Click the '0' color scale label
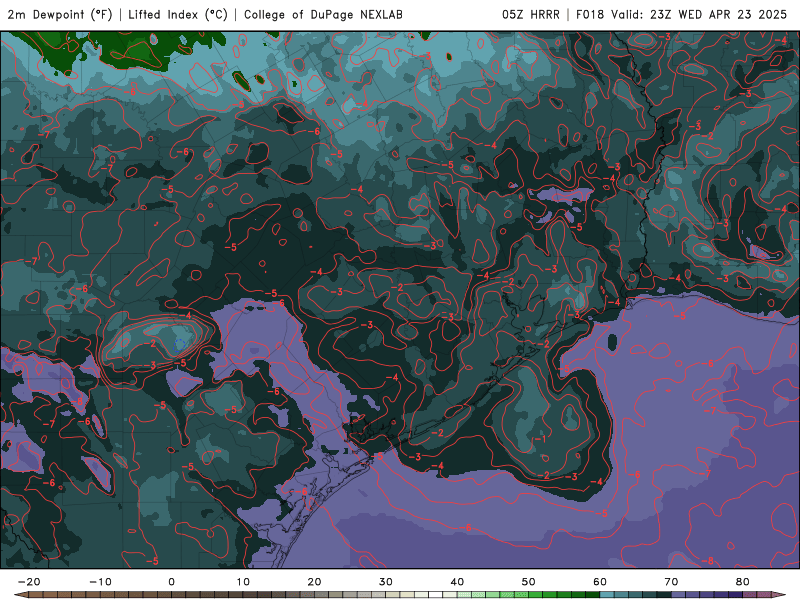Image resolution: width=800 pixels, height=600 pixels. [x=171, y=582]
